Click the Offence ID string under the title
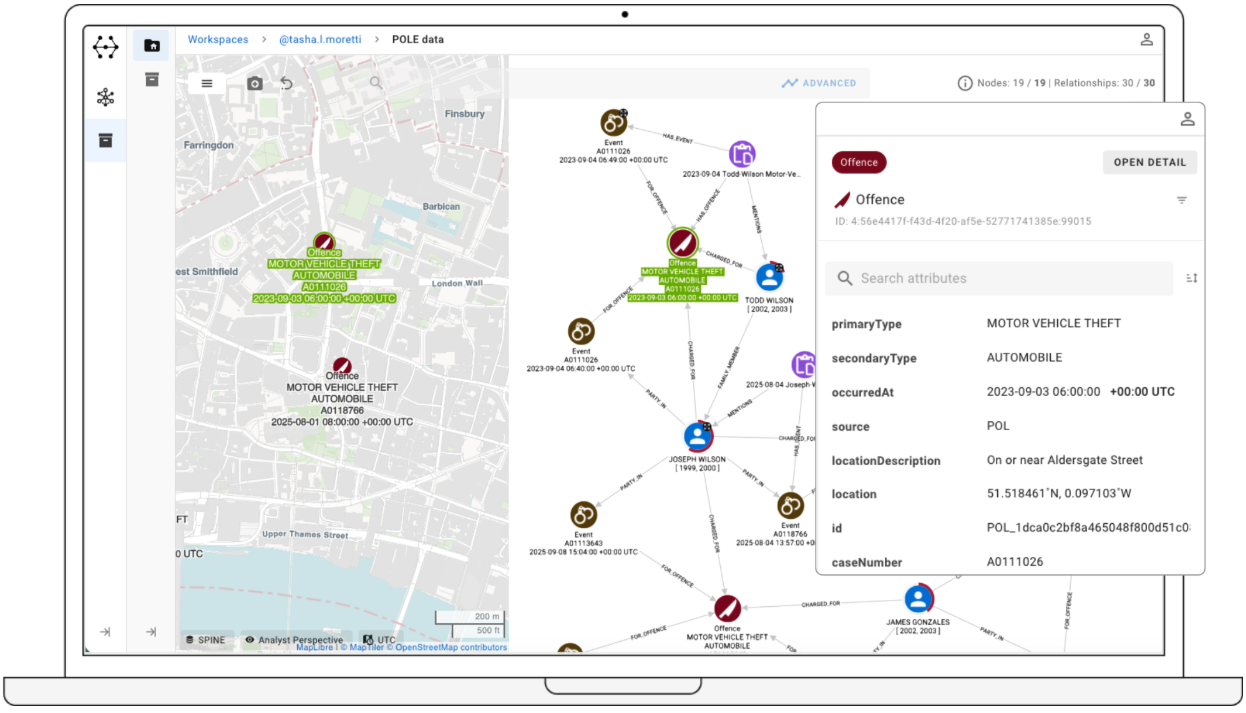 (x=963, y=221)
